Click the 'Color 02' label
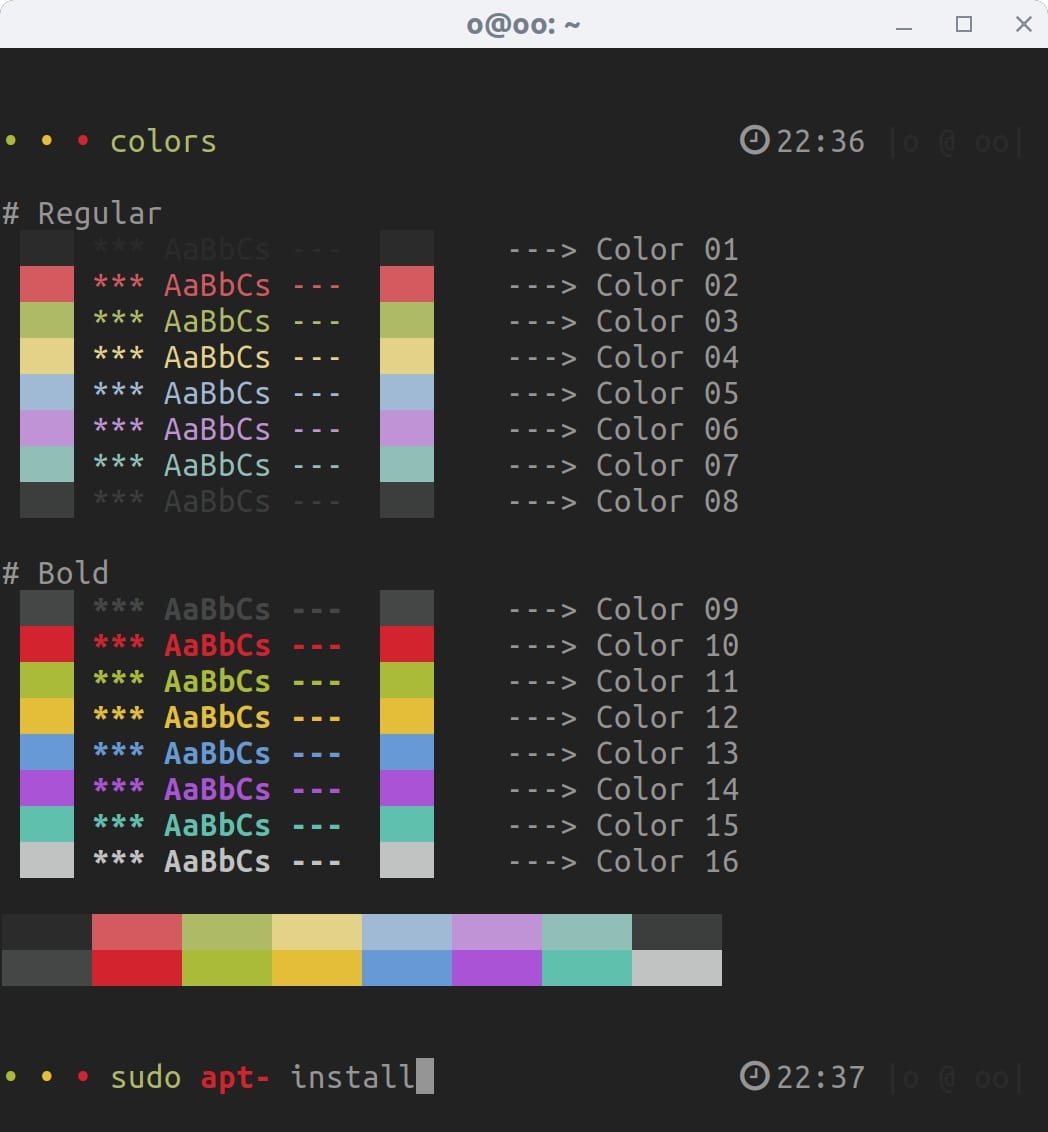Screen dimensions: 1048x1132 [x=667, y=285]
